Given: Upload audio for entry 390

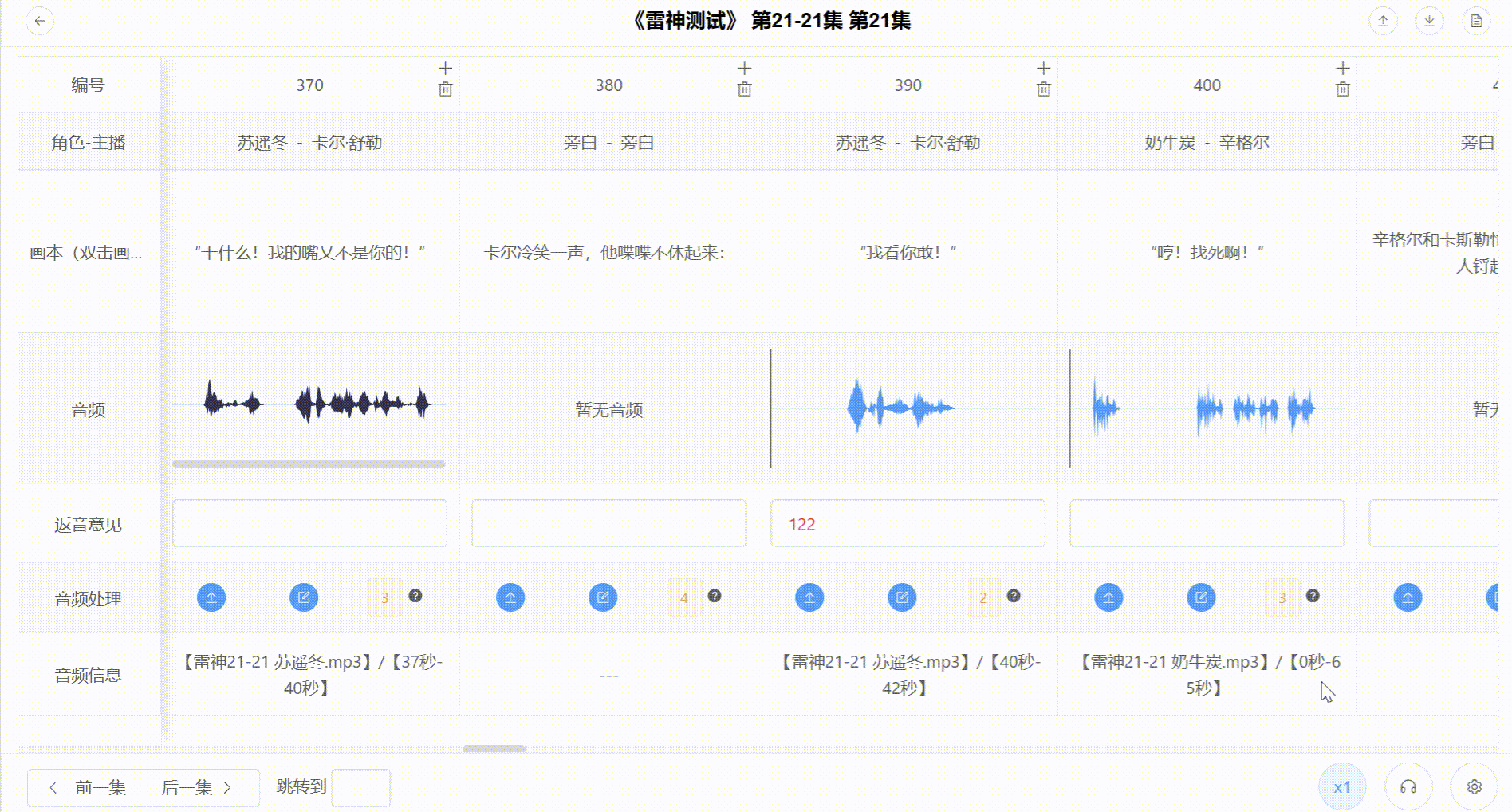Looking at the screenshot, I should pos(809,597).
